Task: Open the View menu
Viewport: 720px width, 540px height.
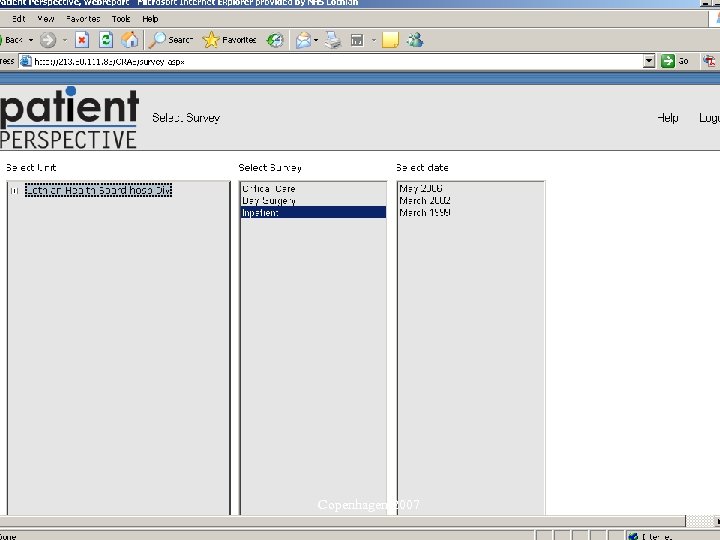Action: click(x=46, y=19)
